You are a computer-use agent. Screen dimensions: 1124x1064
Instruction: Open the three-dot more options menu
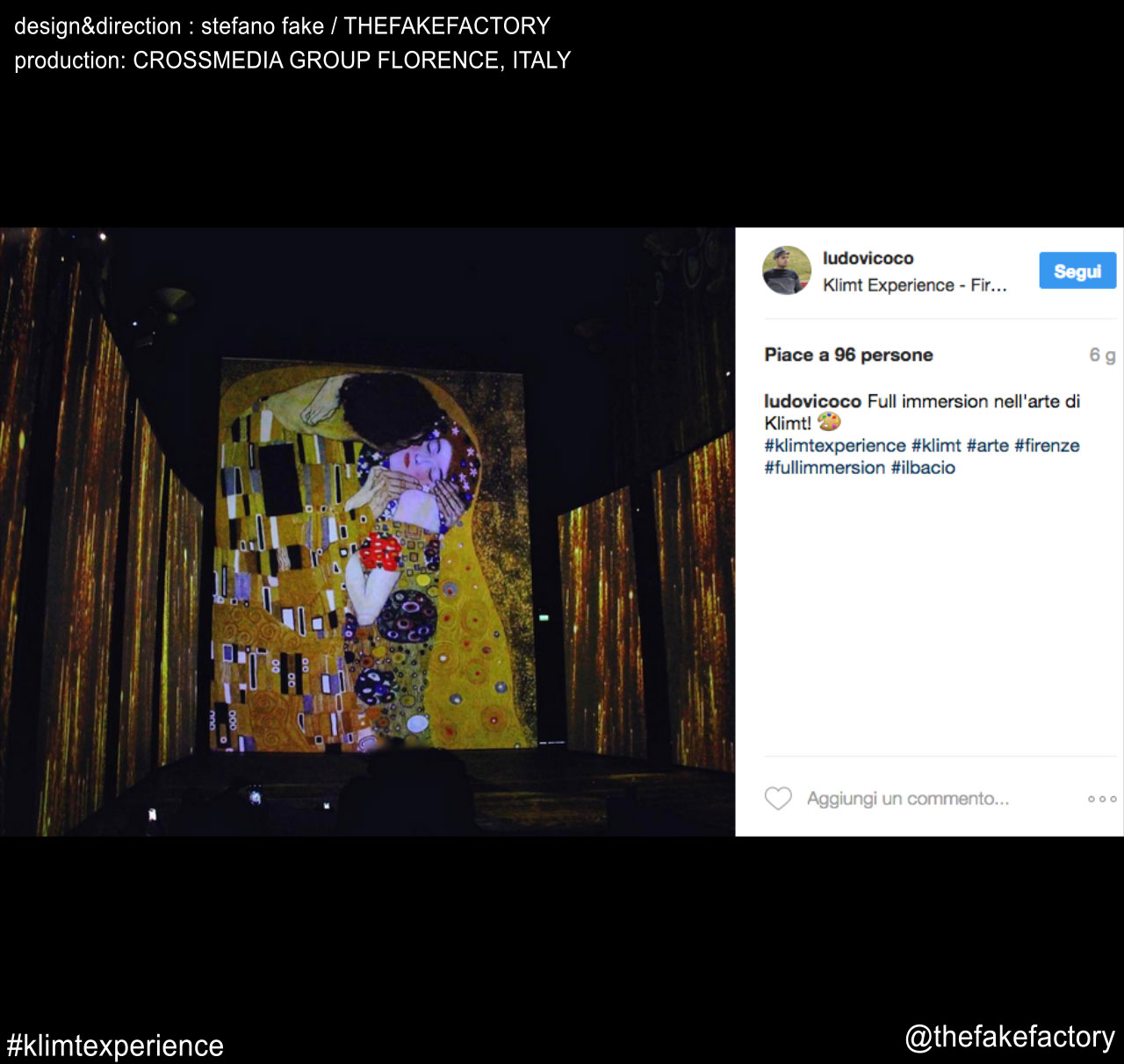(1102, 799)
